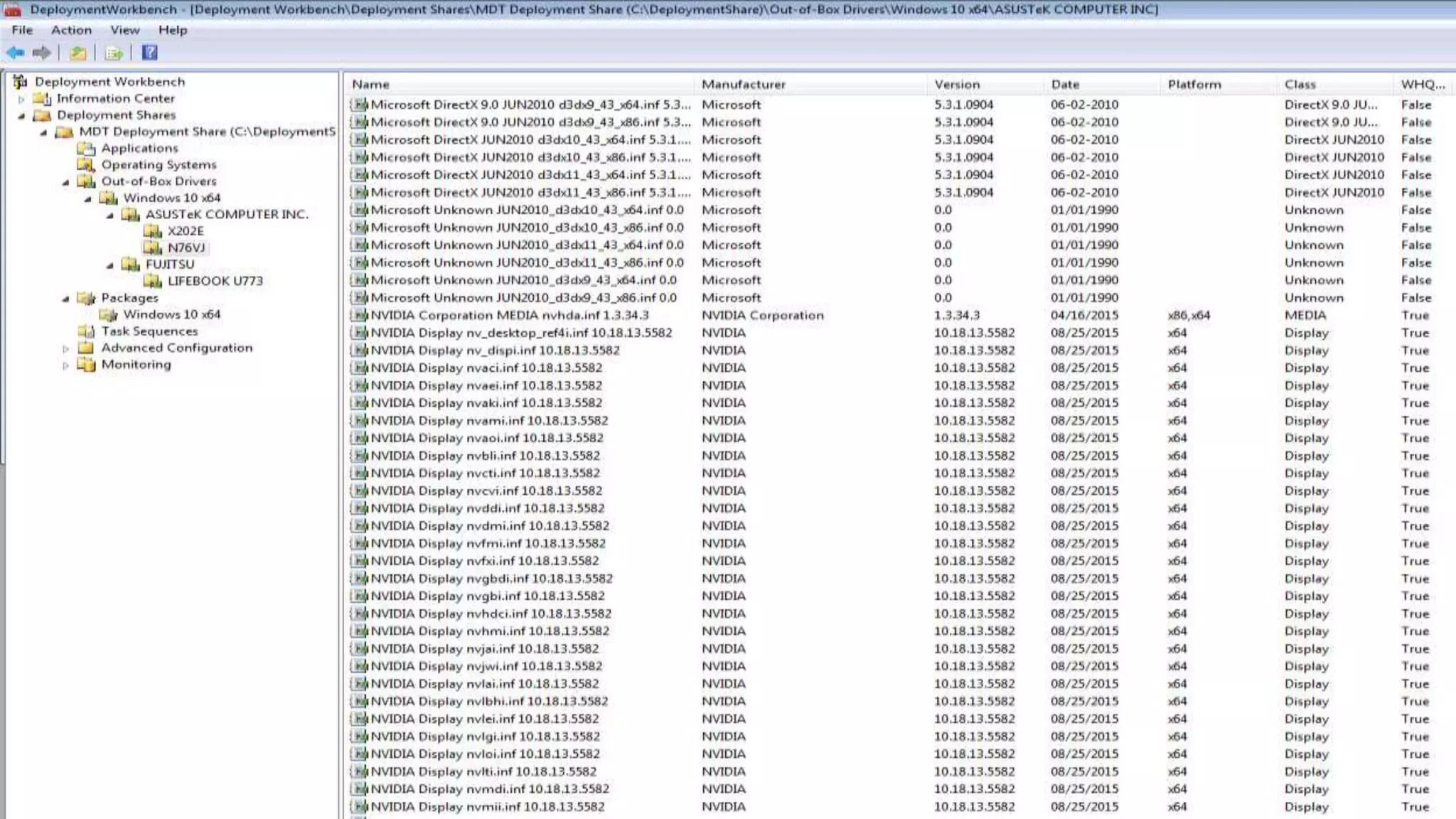Sort by the Platform column header
The image size is (1456, 819).
(x=1219, y=84)
